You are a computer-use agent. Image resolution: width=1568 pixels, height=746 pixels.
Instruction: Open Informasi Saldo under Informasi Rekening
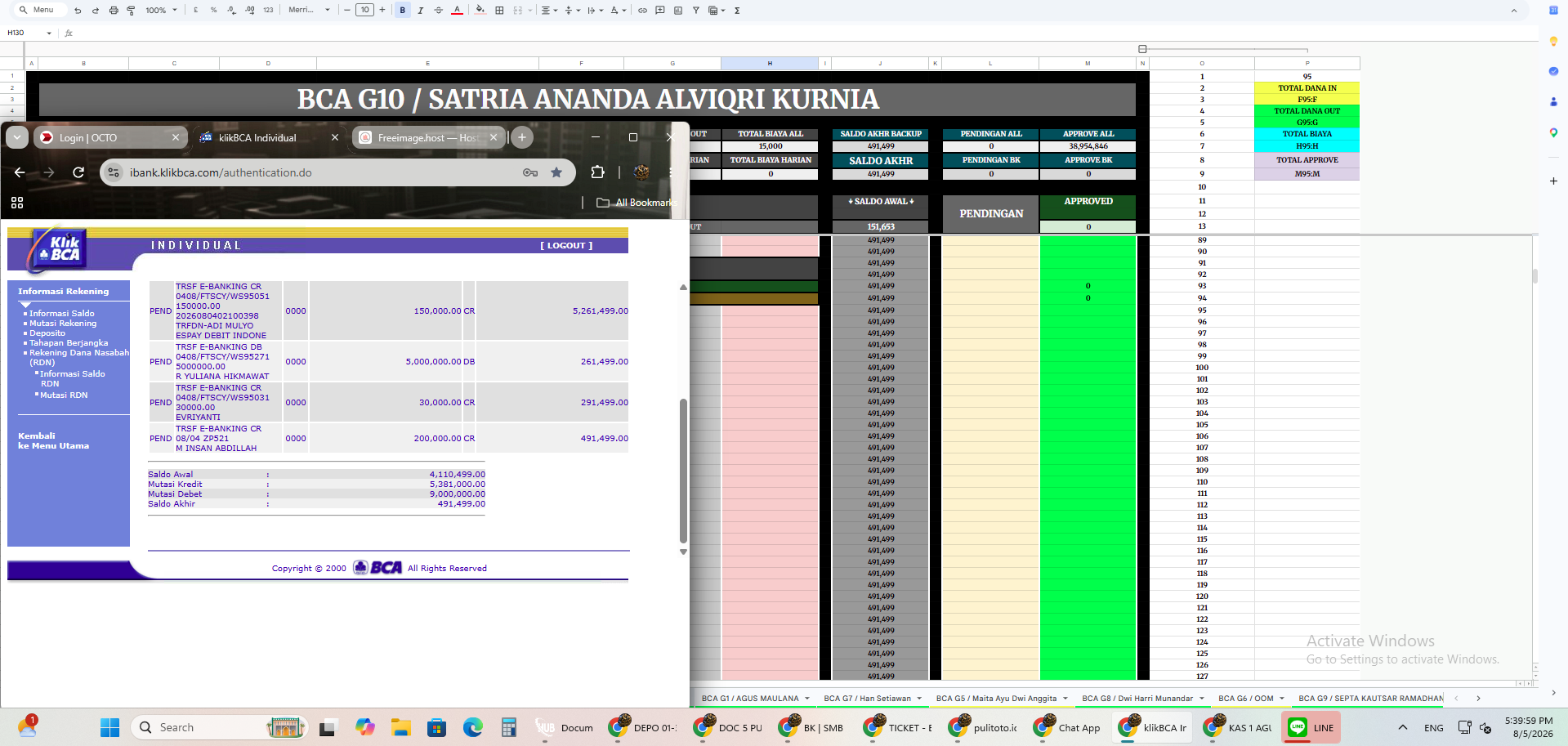pyautogui.click(x=62, y=314)
